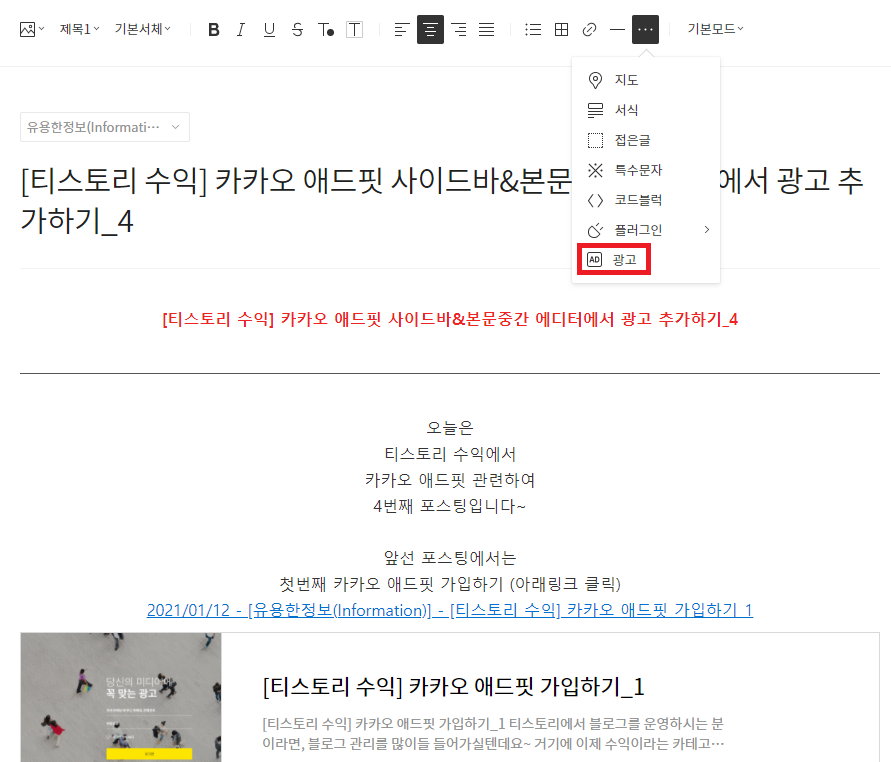891x762 pixels.
Task: Click the special character asterisk icon
Action: point(595,170)
